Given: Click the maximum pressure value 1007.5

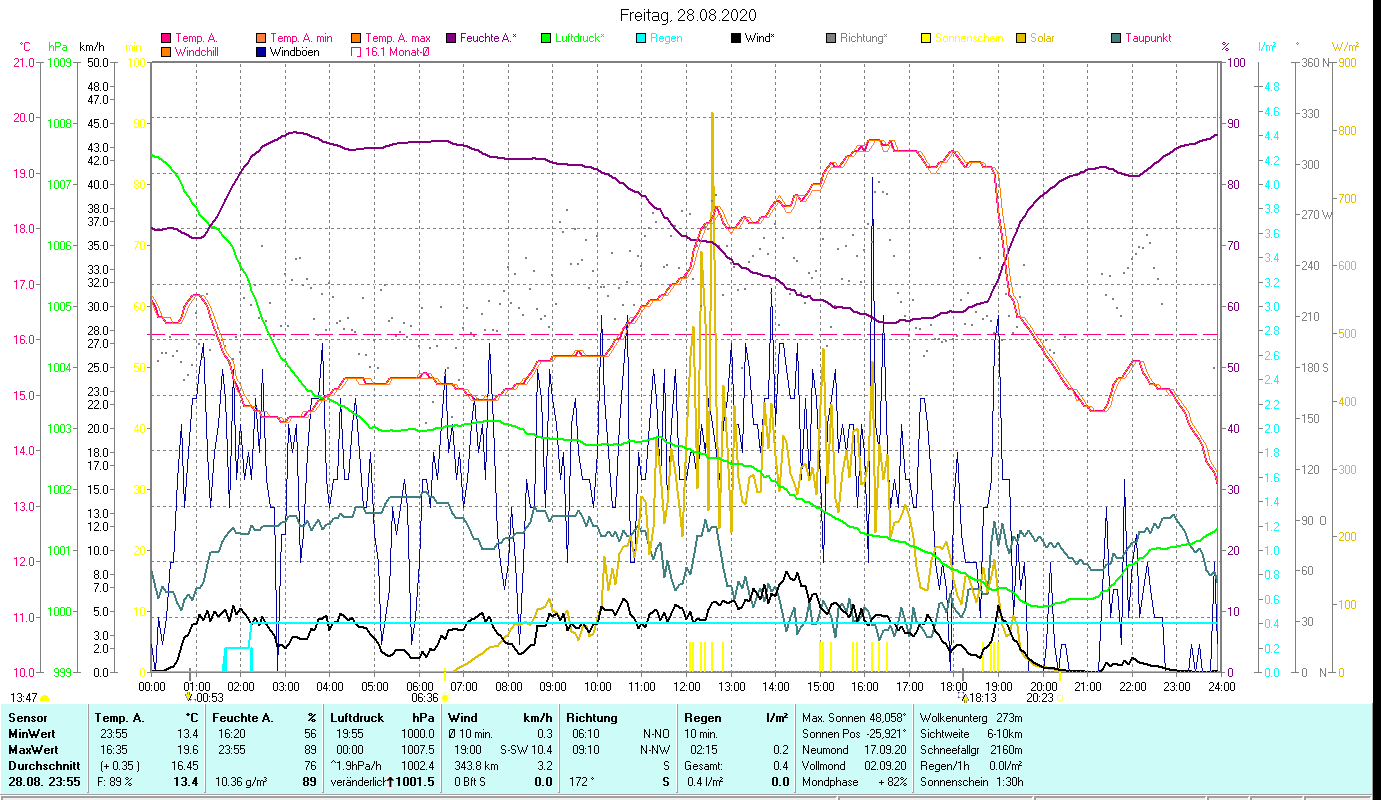Looking at the screenshot, I should click(417, 750).
